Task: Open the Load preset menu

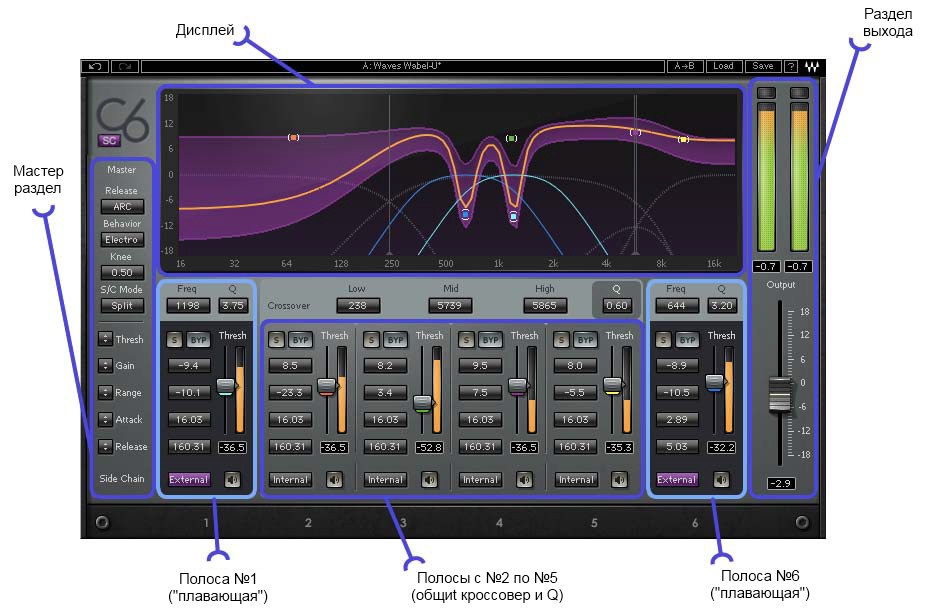Action: tap(723, 67)
